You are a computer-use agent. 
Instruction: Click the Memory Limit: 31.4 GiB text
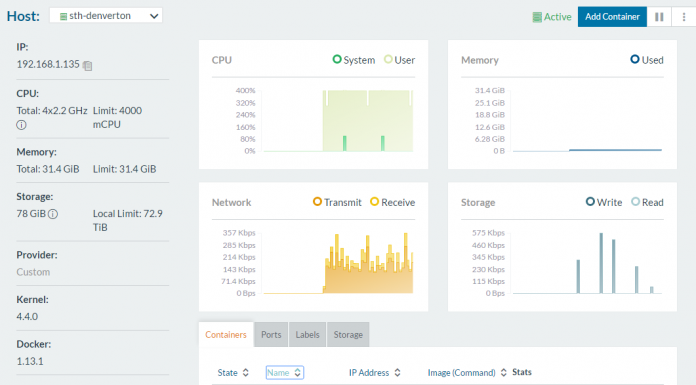[124, 169]
